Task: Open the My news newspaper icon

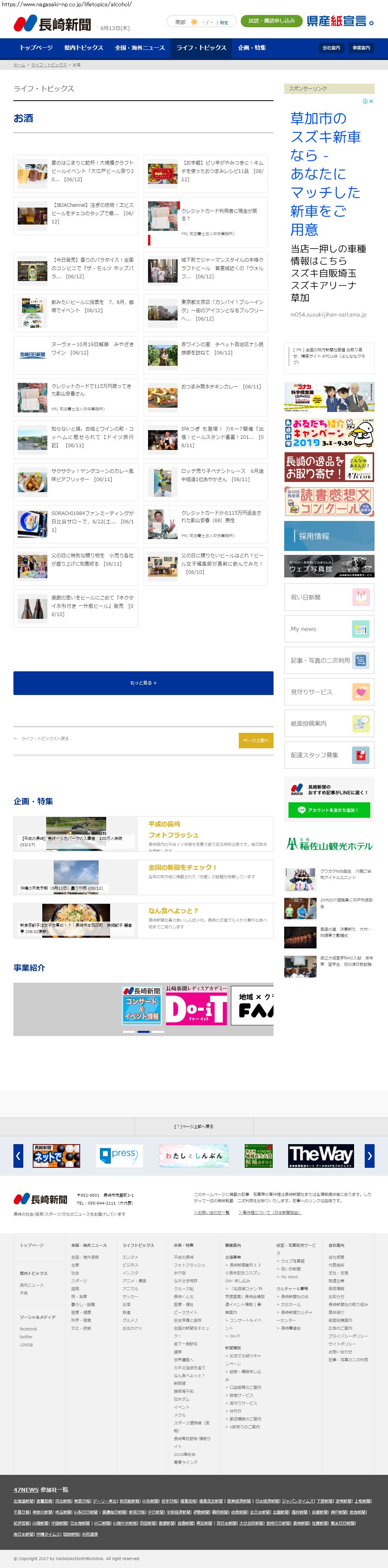Action: point(361,629)
